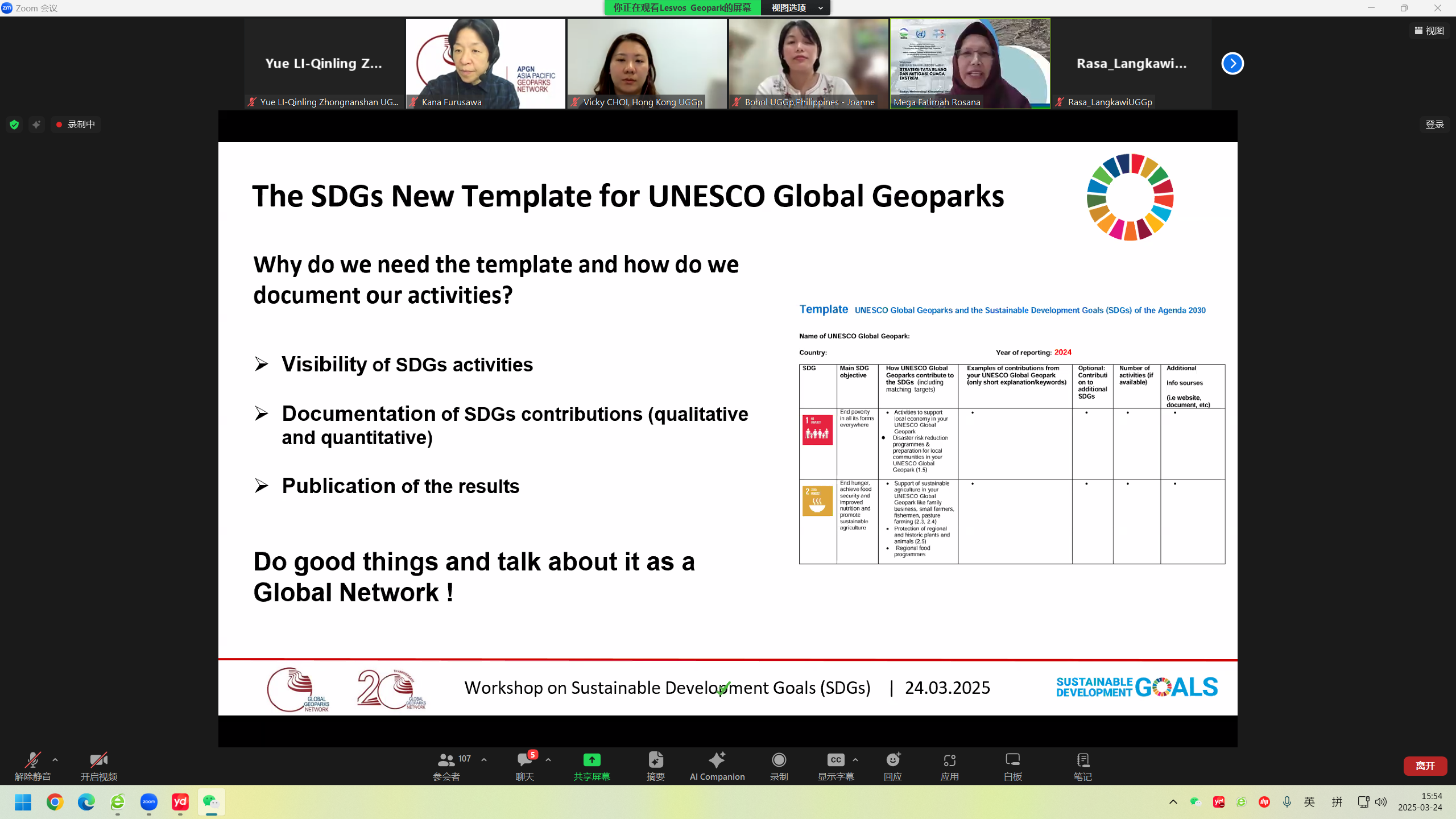Screen dimensions: 1456x819
Task: Click the green 共享屏幕 share screen icon
Action: click(x=591, y=760)
